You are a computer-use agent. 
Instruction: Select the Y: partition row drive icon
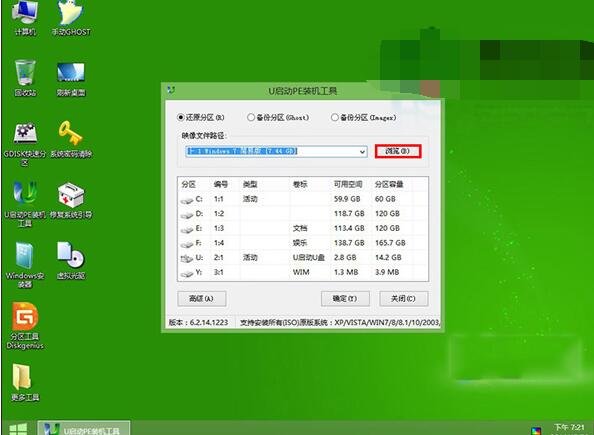tap(187, 273)
